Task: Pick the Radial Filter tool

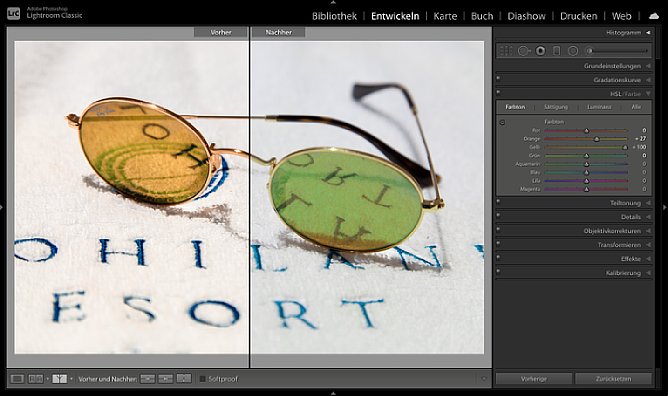Action: pyautogui.click(x=573, y=51)
